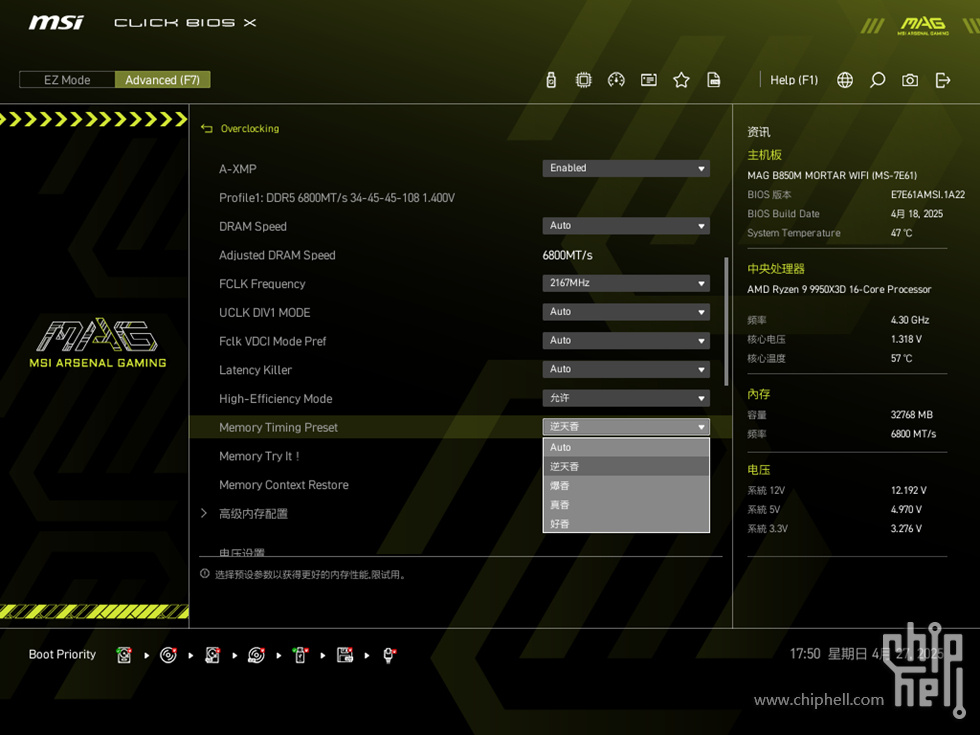The image size is (980, 735).
Task: Click the 1.318 V core voltage value
Action: (906, 339)
